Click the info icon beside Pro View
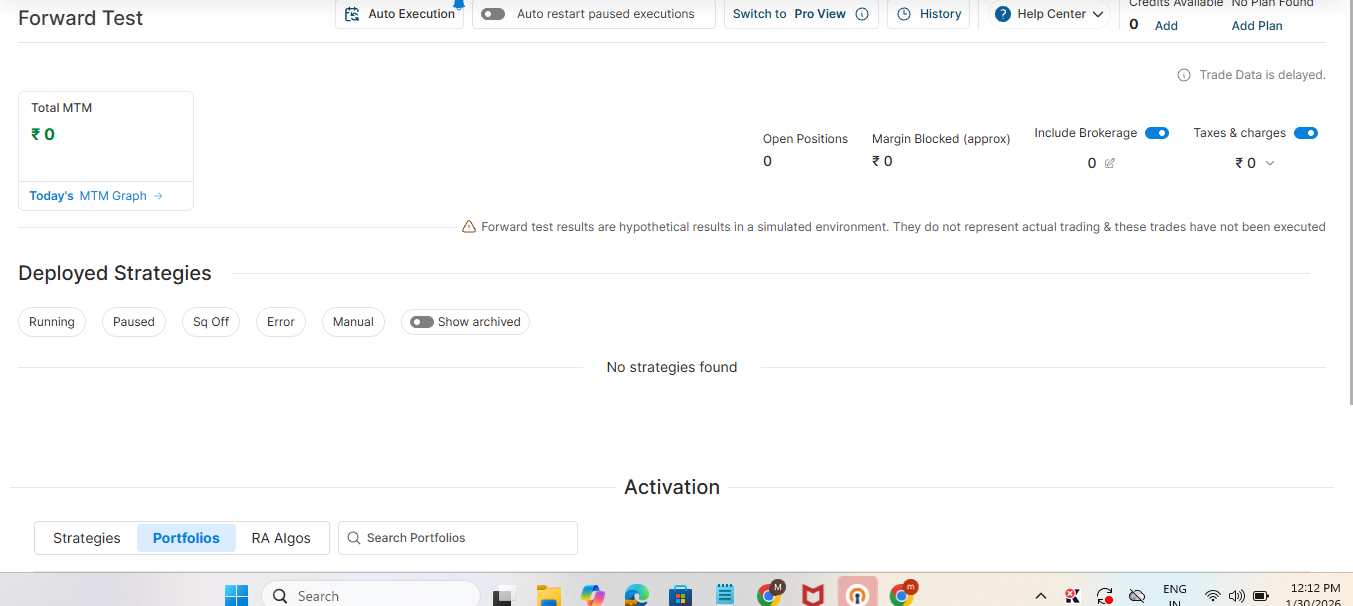The image size is (1353, 606). click(862, 14)
